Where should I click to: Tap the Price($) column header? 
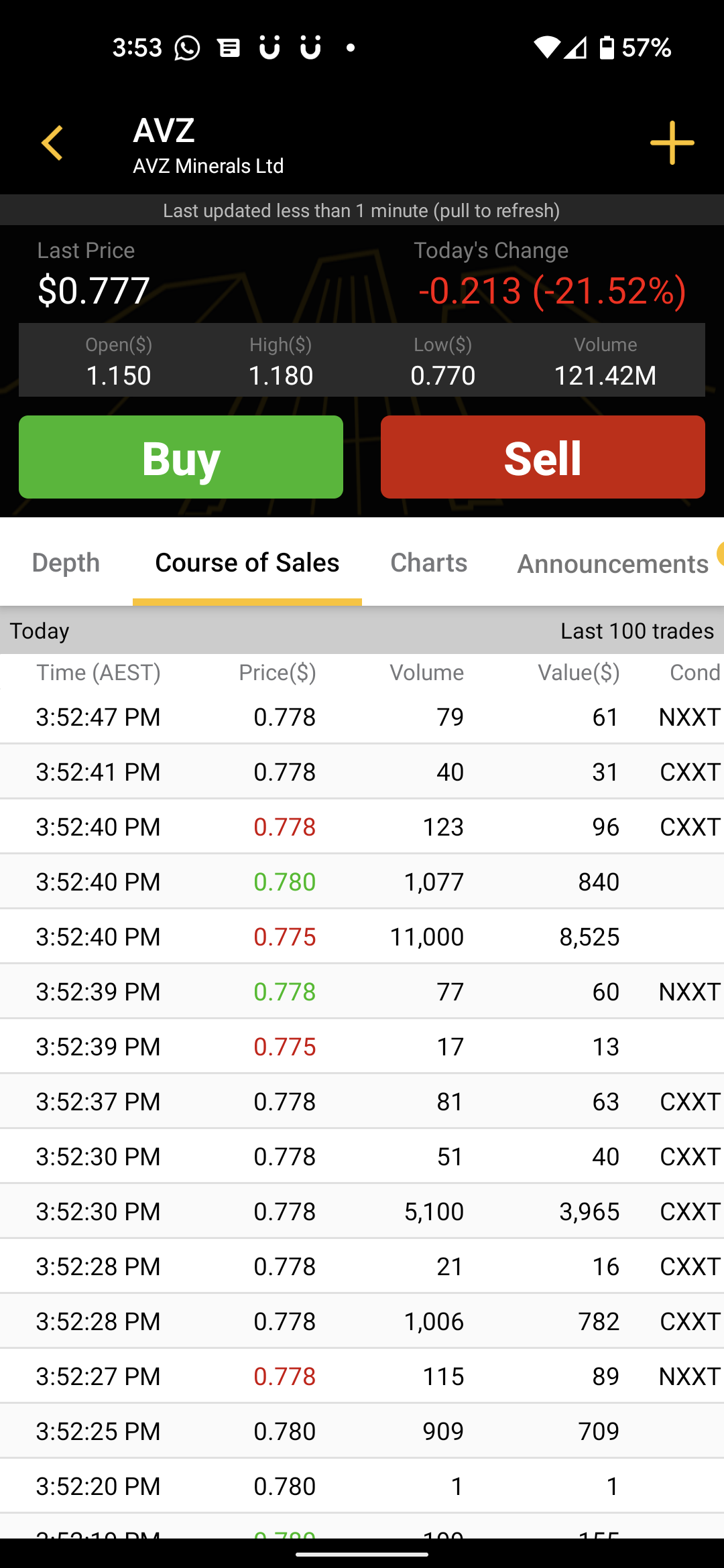(278, 673)
